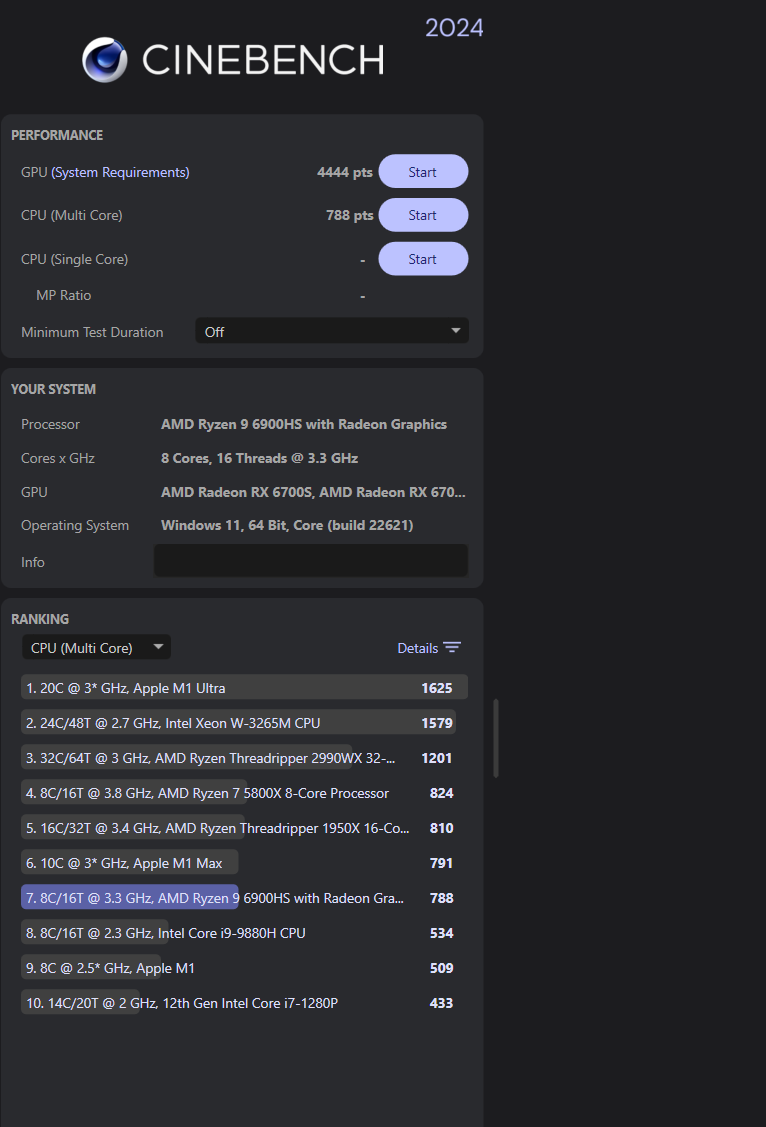Select the 9. Apple M1 ranking row
The image size is (766, 1127).
tap(244, 968)
